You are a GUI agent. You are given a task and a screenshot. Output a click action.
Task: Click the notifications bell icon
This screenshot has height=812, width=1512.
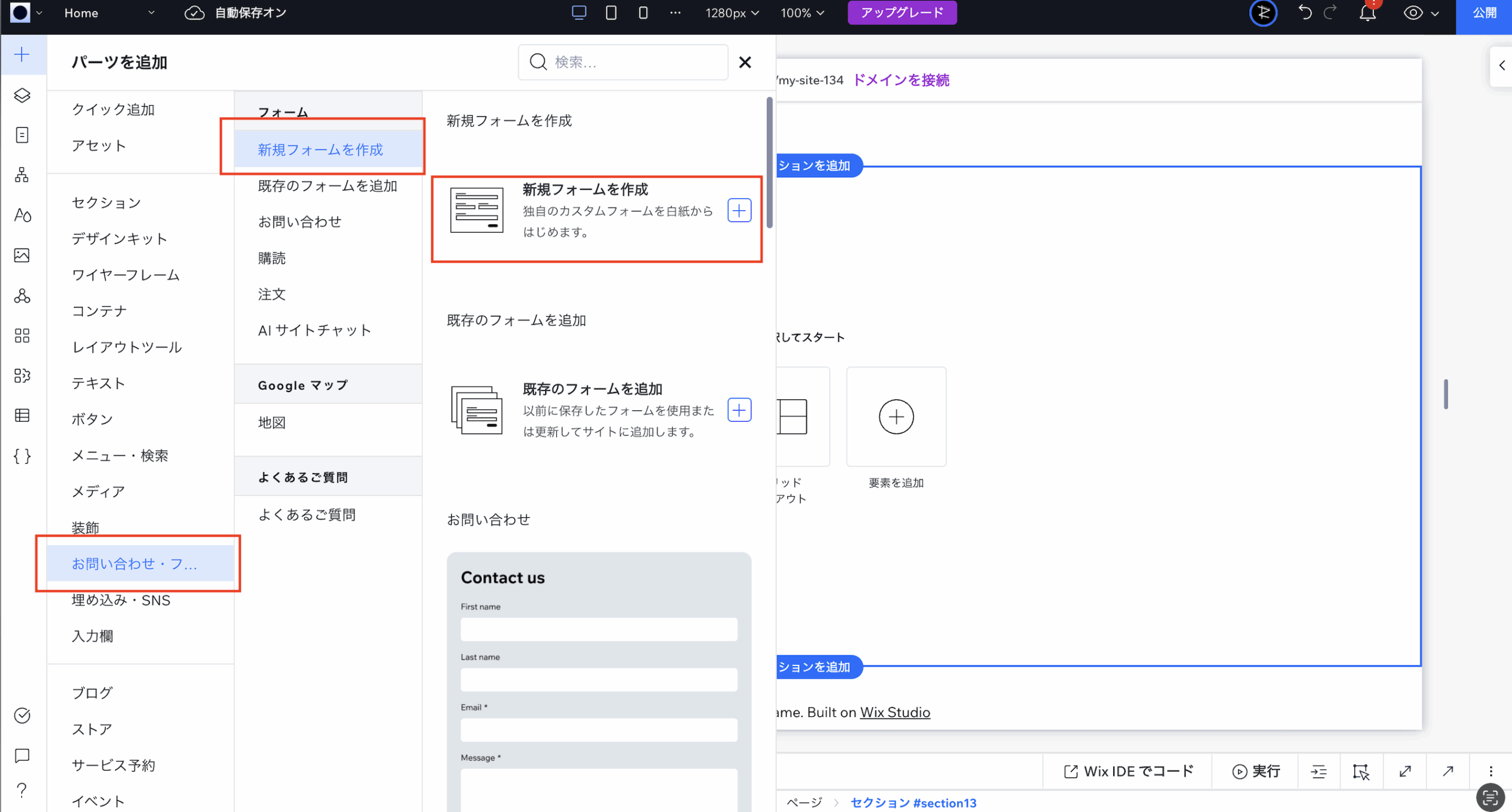pos(1367,13)
